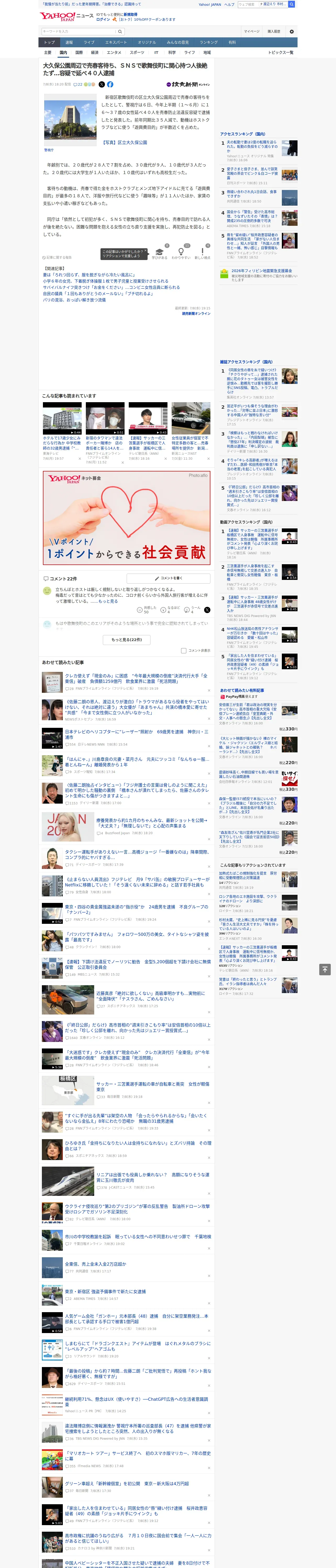The image size is (336, 1568).
Task: Open the 全東信、売上金未入金2万店超か article
Action: click(x=96, y=1264)
